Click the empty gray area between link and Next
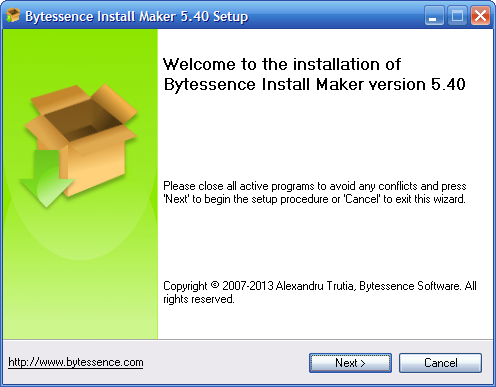The height and width of the screenshot is (387, 496). tap(226, 363)
